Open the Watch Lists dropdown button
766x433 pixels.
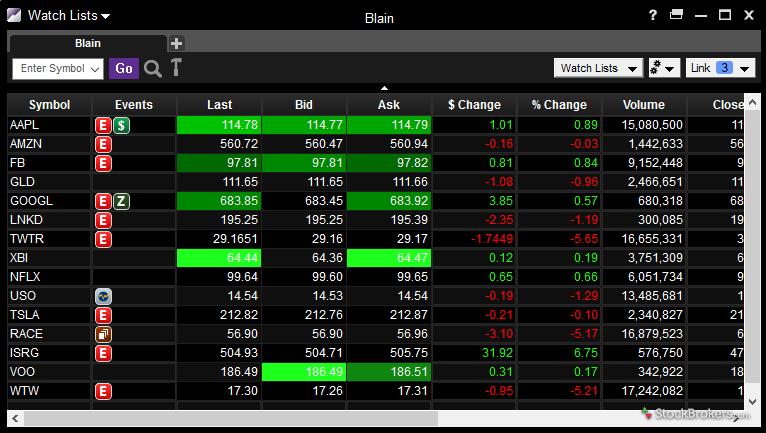point(598,68)
